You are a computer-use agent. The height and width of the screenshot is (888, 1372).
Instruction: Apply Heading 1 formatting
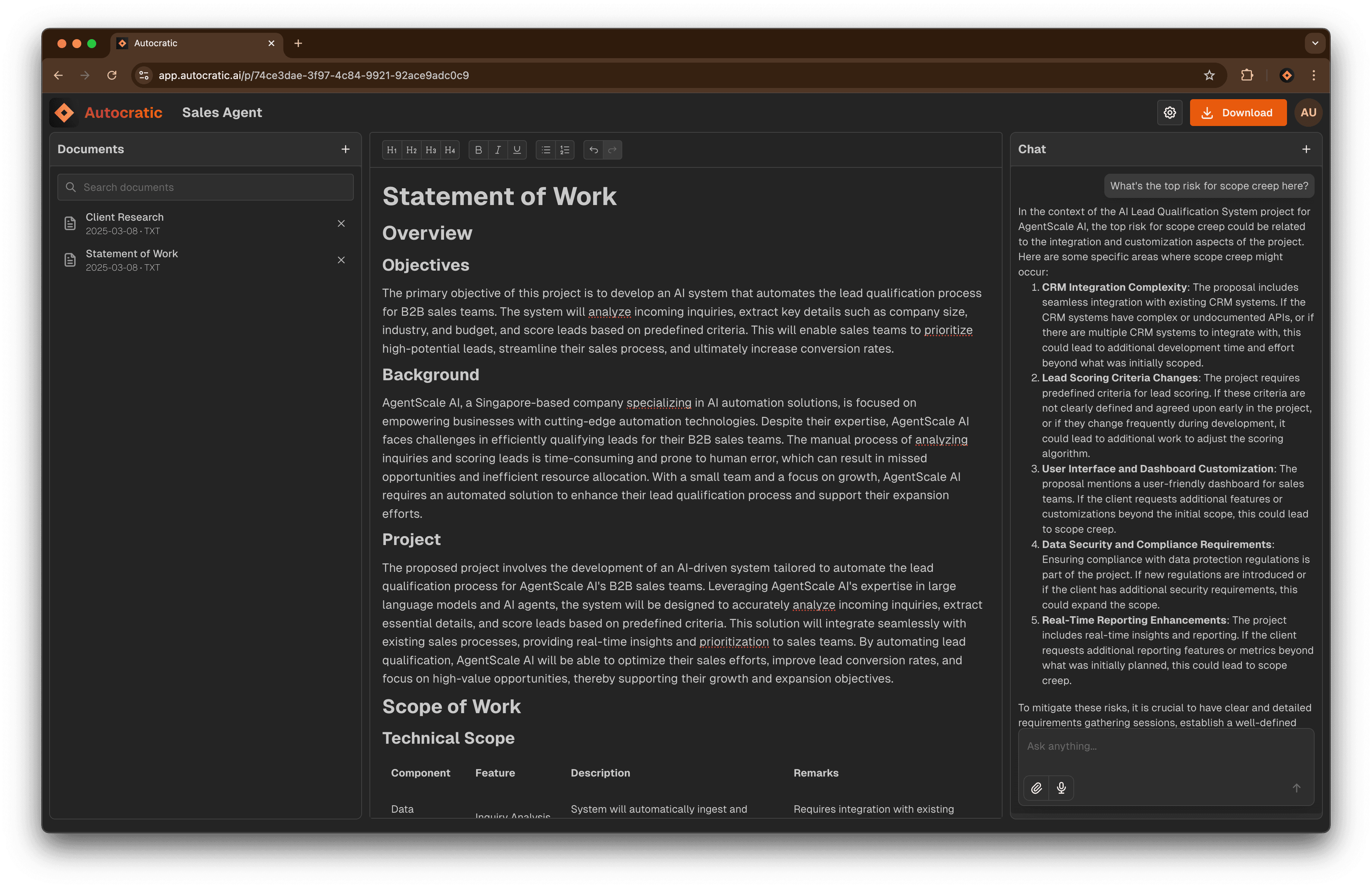[391, 150]
